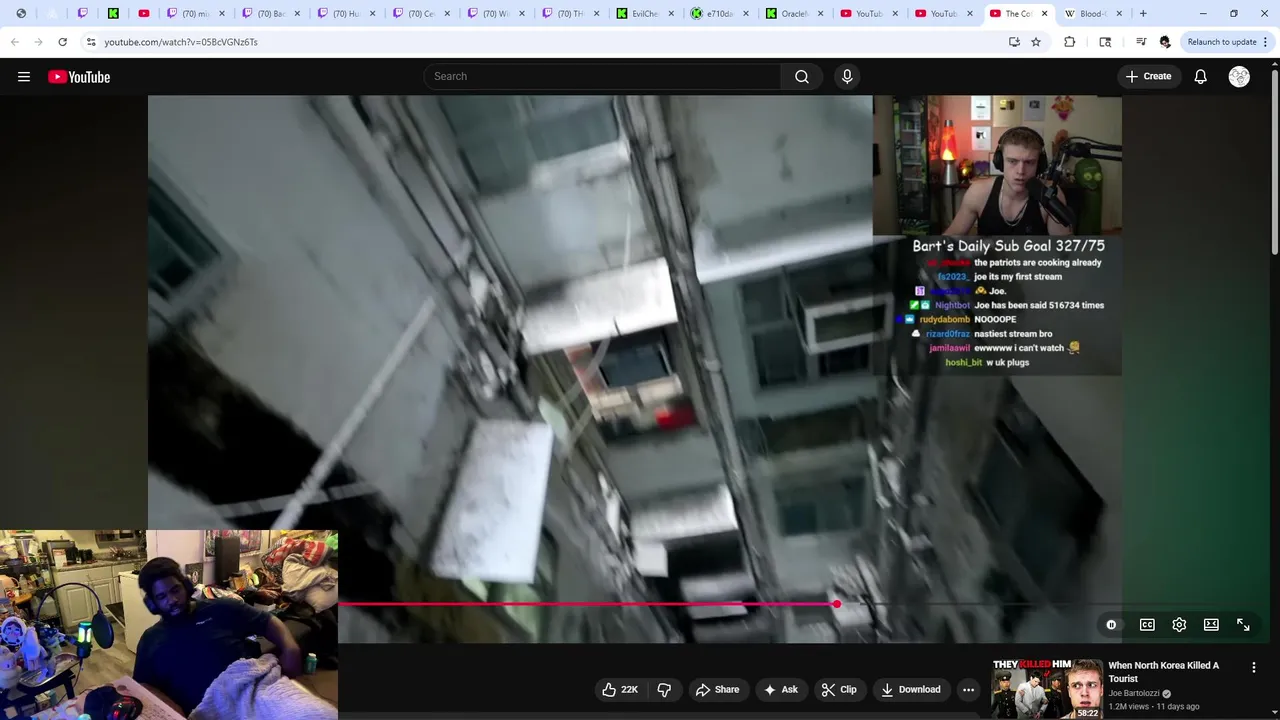Start voice search with the microphone
The width and height of the screenshot is (1280, 720).
coord(847,76)
